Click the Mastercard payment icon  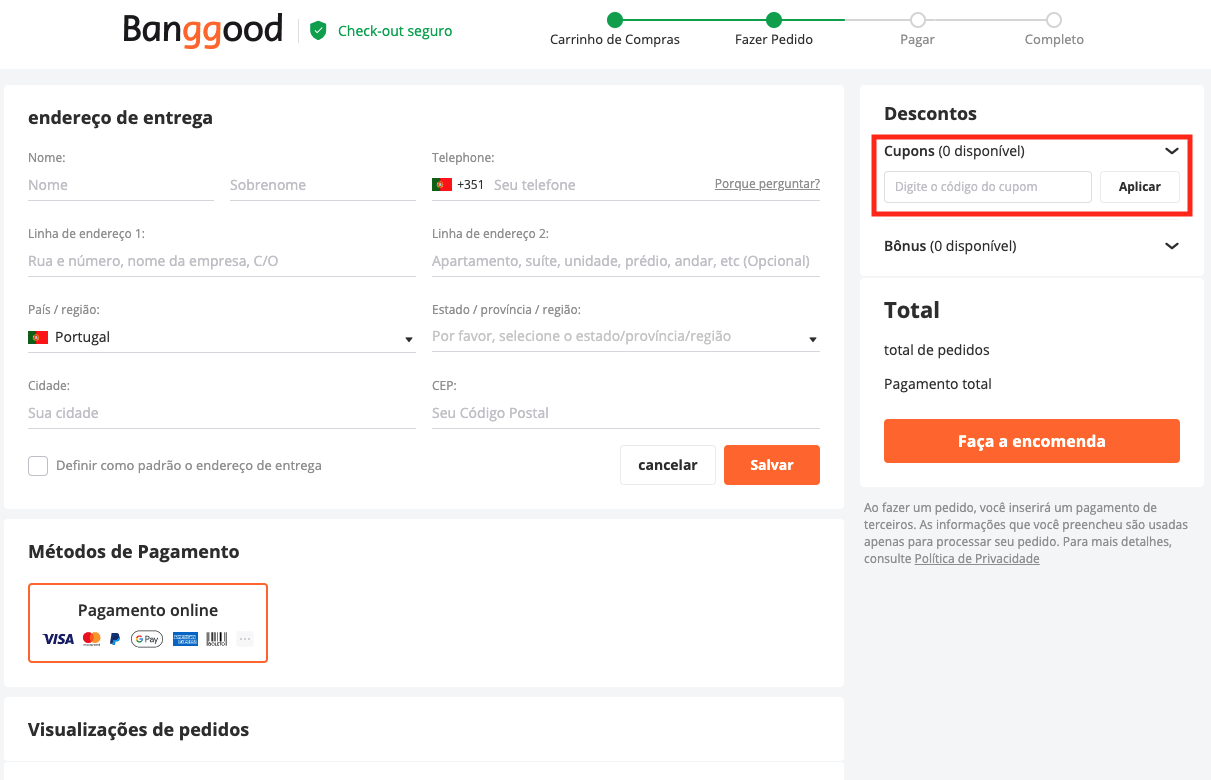[92, 639]
